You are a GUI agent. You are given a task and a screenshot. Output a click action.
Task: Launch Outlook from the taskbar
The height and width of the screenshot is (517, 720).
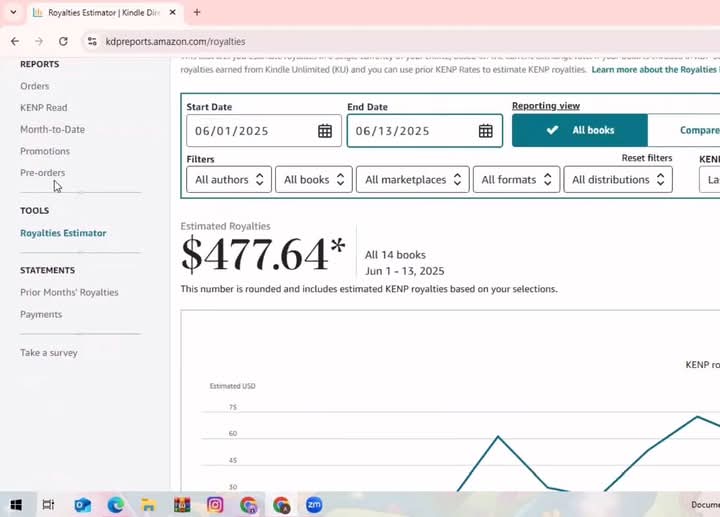click(83, 505)
